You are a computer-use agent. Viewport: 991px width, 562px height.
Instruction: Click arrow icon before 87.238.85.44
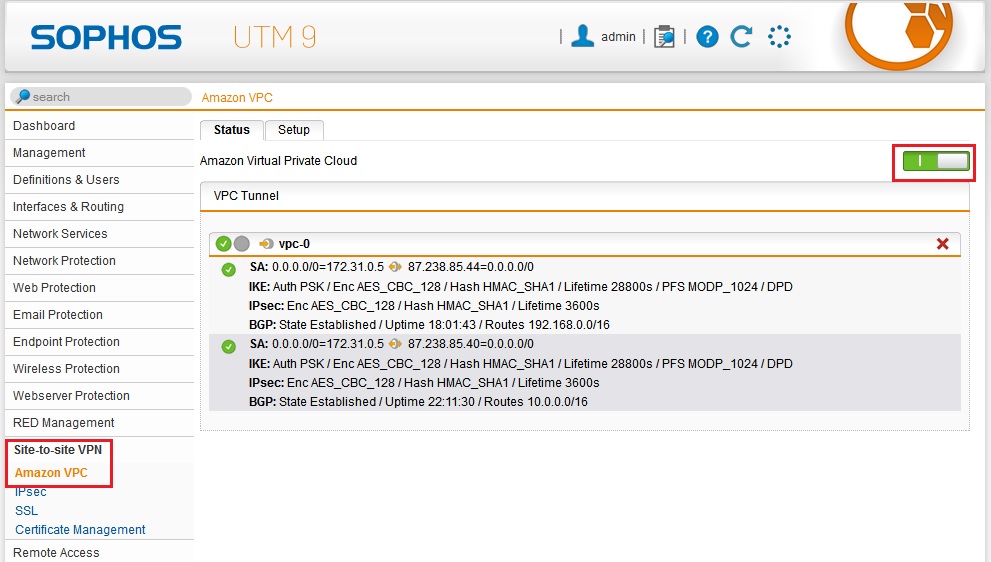tap(395, 267)
